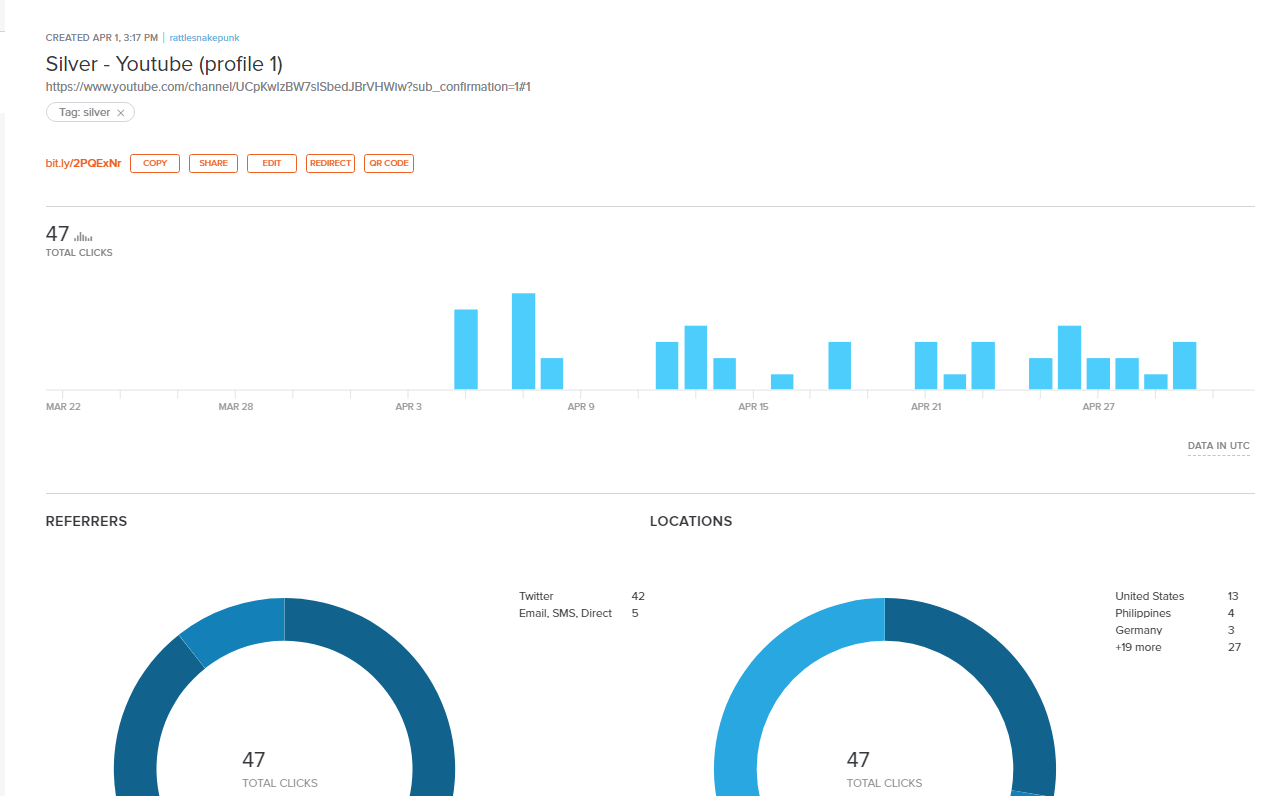Select the April 8 bar in click chart
Image resolution: width=1272 pixels, height=796 pixels.
point(552,373)
